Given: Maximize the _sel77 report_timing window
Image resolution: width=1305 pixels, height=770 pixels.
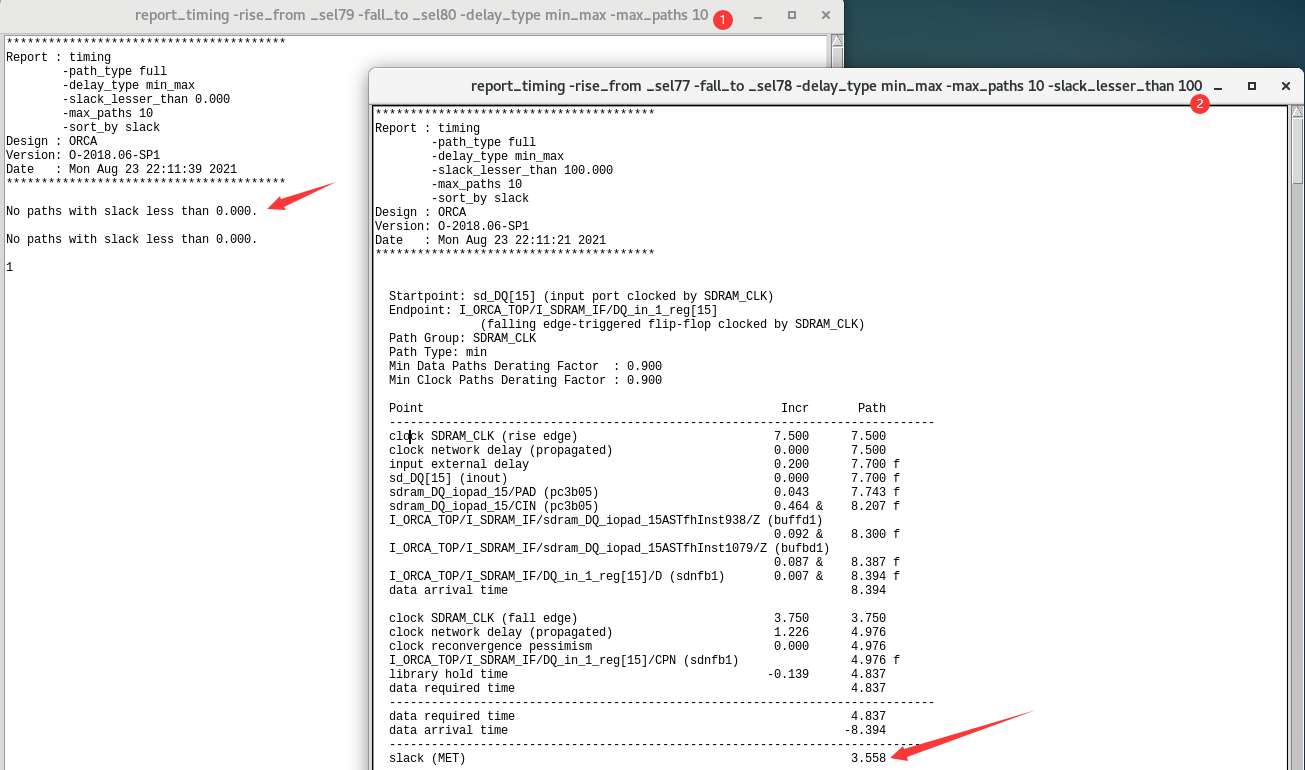Looking at the screenshot, I should (x=1251, y=86).
